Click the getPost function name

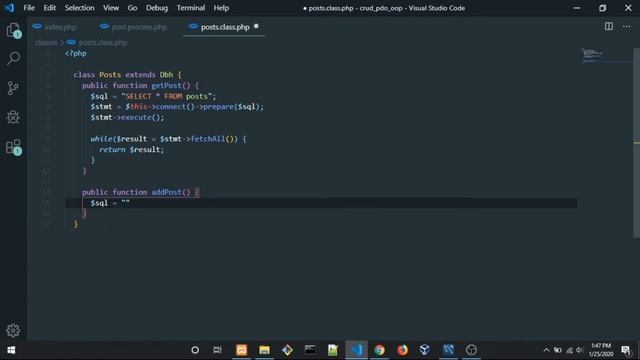pyautogui.click(x=167, y=85)
